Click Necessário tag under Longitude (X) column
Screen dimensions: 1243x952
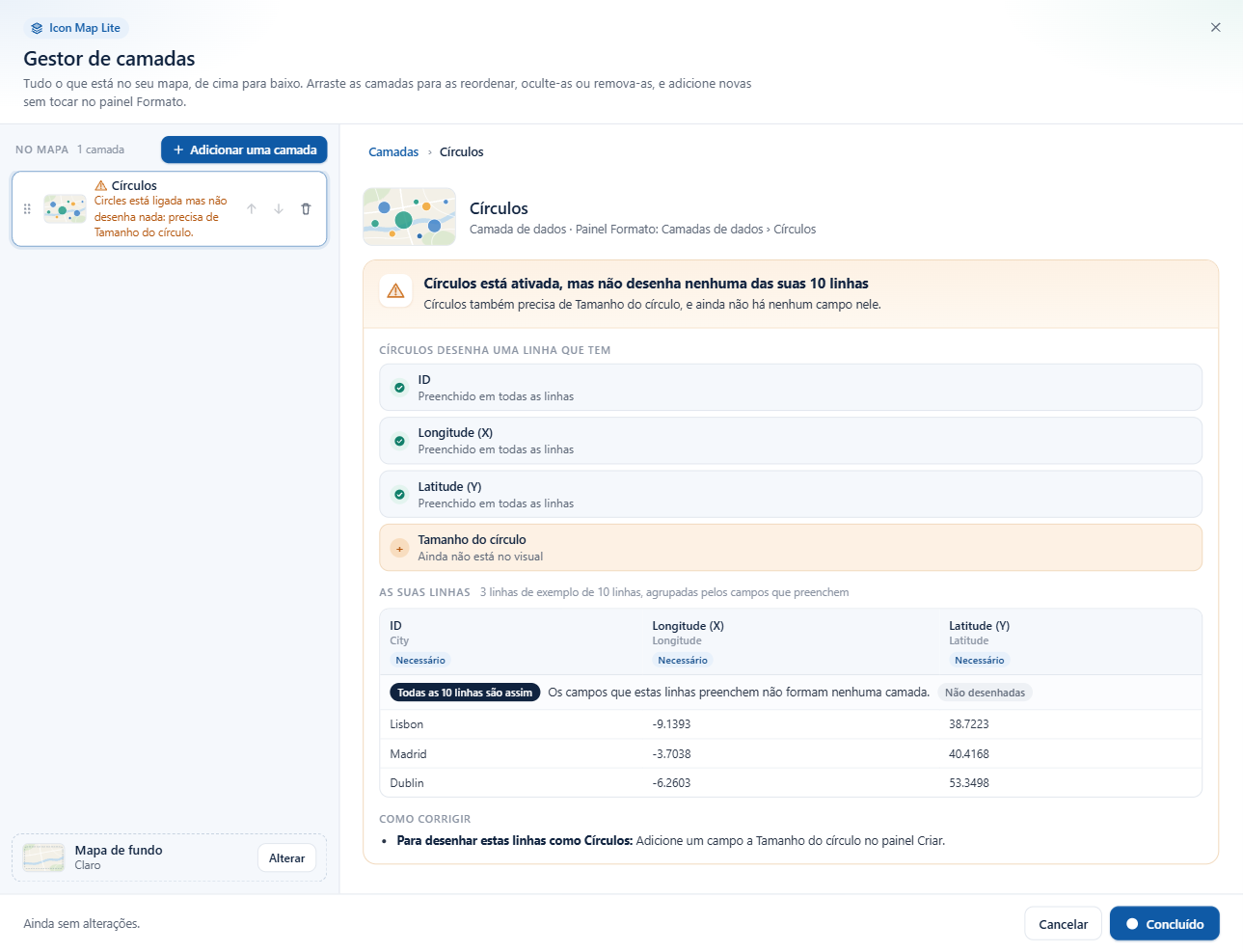click(x=683, y=661)
